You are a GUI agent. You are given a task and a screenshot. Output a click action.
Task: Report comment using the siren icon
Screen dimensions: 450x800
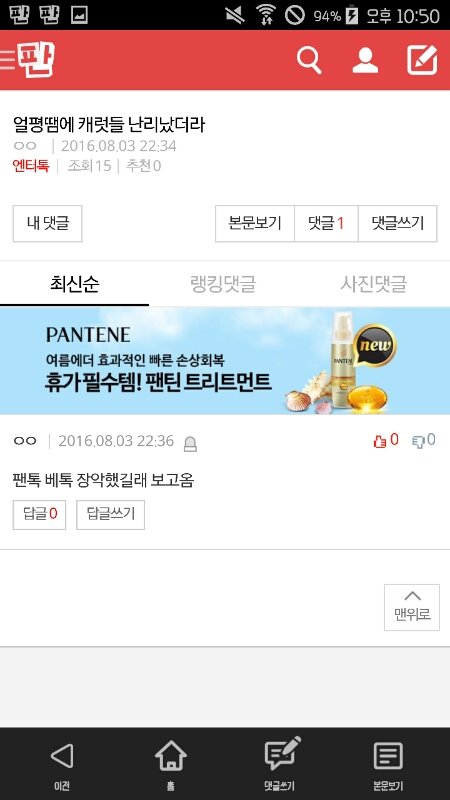point(190,444)
